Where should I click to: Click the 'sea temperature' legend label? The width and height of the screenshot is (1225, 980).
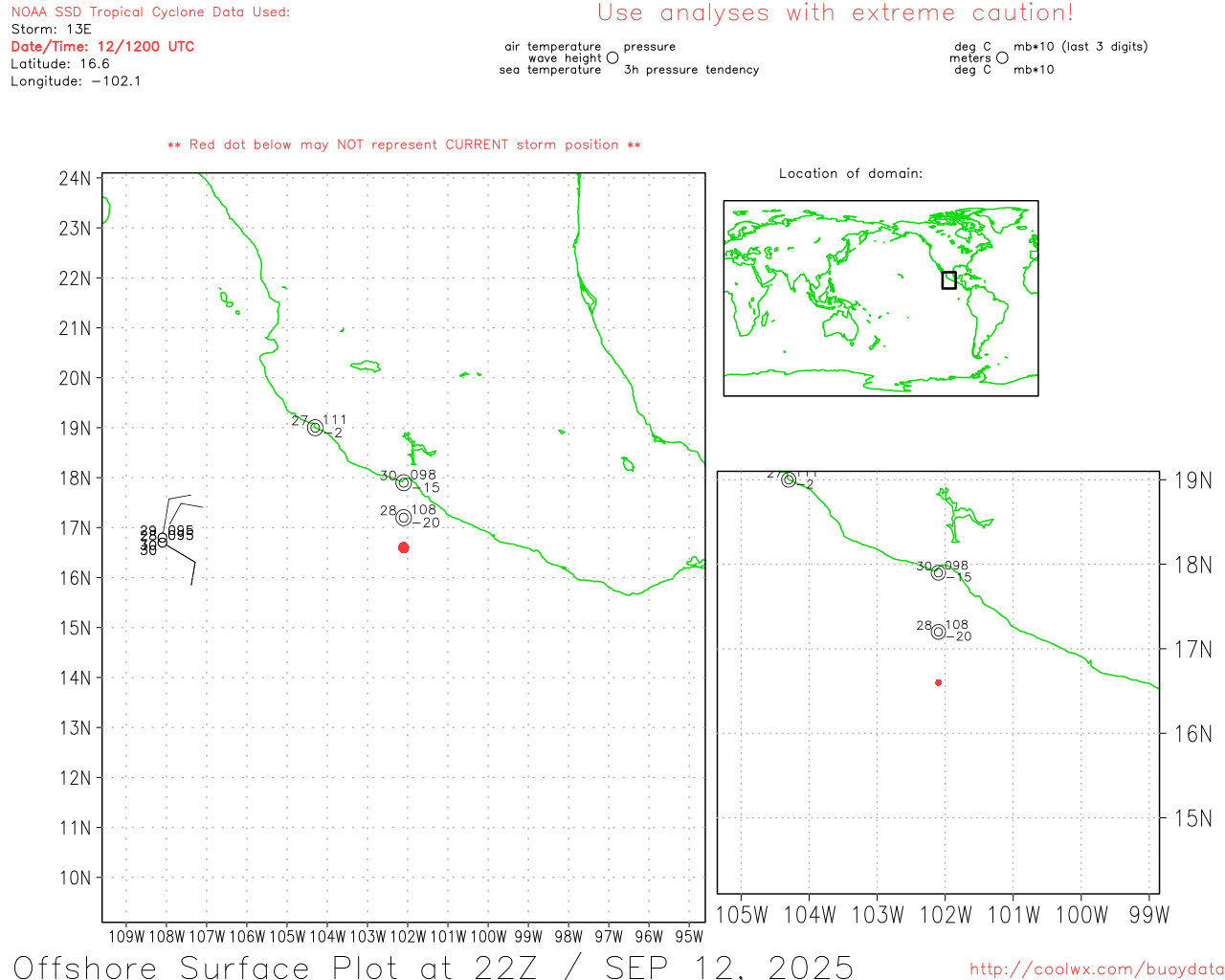[x=550, y=70]
